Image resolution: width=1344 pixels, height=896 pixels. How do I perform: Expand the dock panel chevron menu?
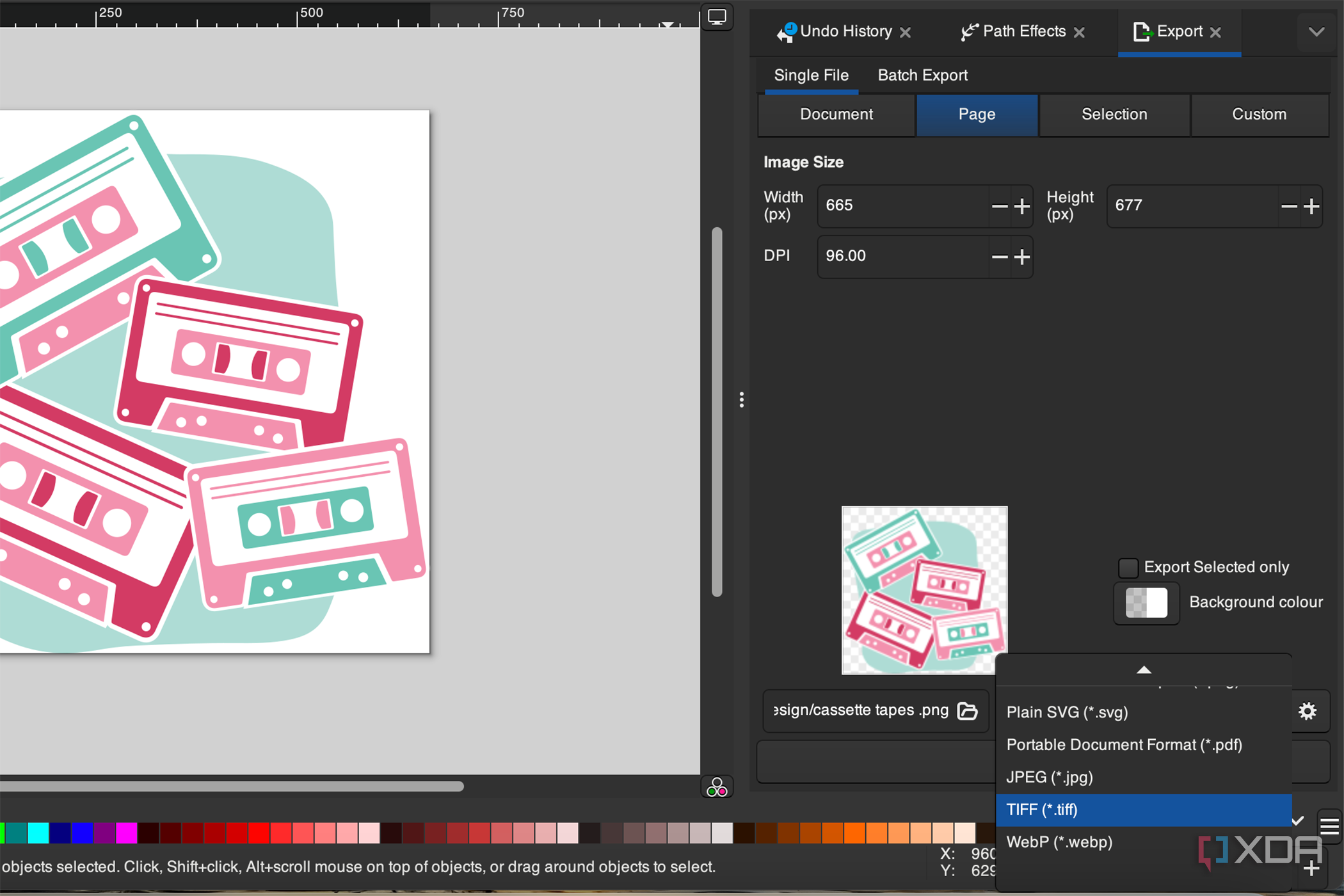coord(1316,32)
